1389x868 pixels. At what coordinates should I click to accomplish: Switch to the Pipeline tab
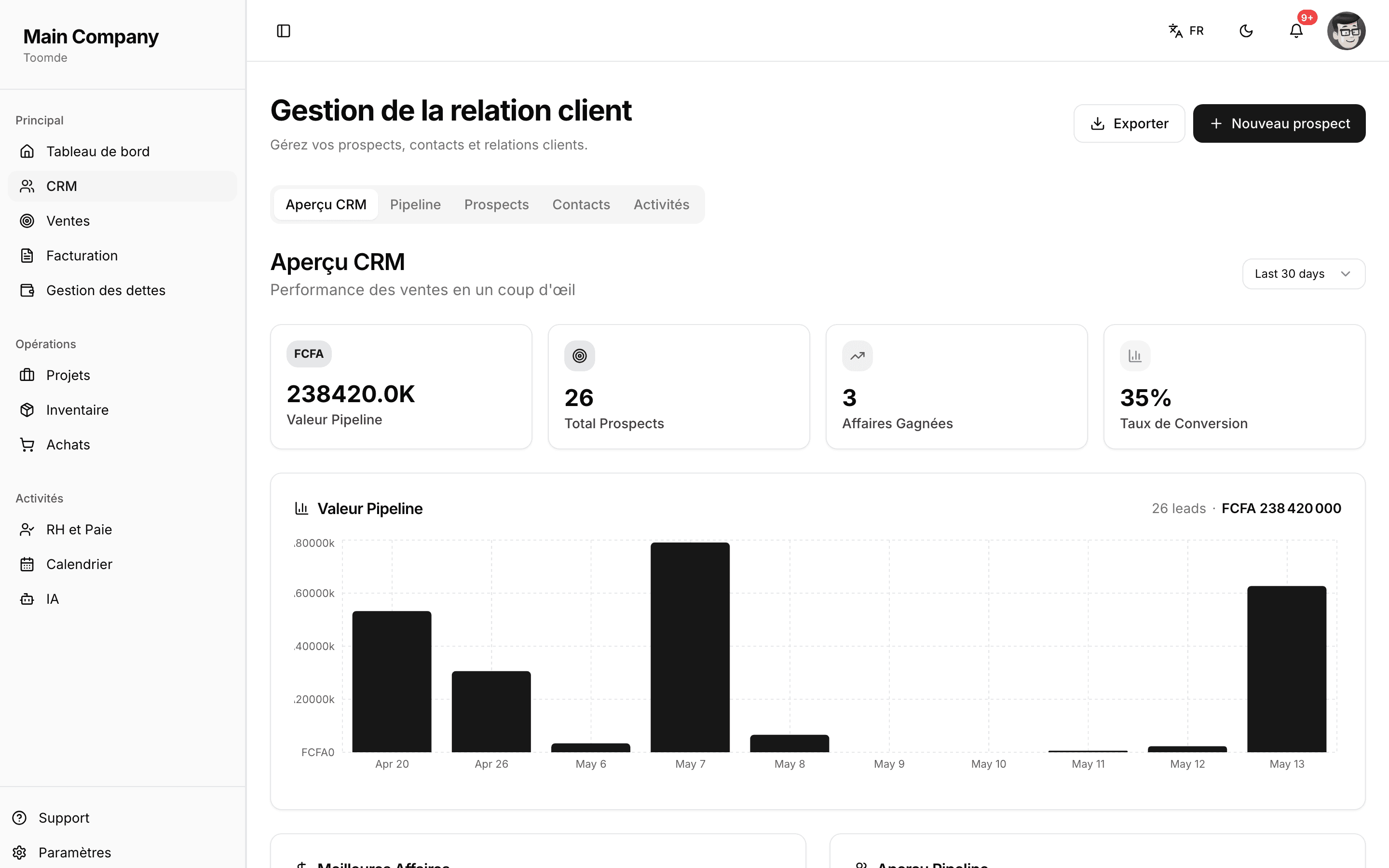pyautogui.click(x=416, y=204)
